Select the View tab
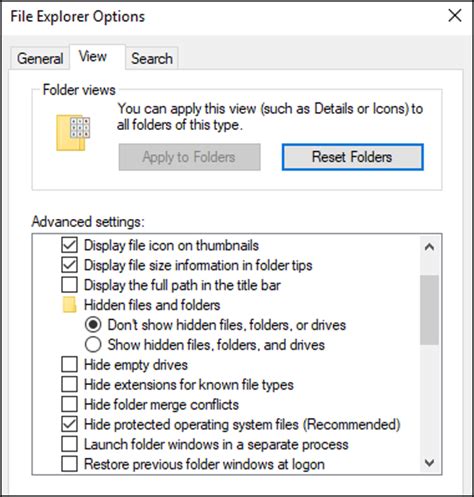The height and width of the screenshot is (497, 474). (97, 57)
